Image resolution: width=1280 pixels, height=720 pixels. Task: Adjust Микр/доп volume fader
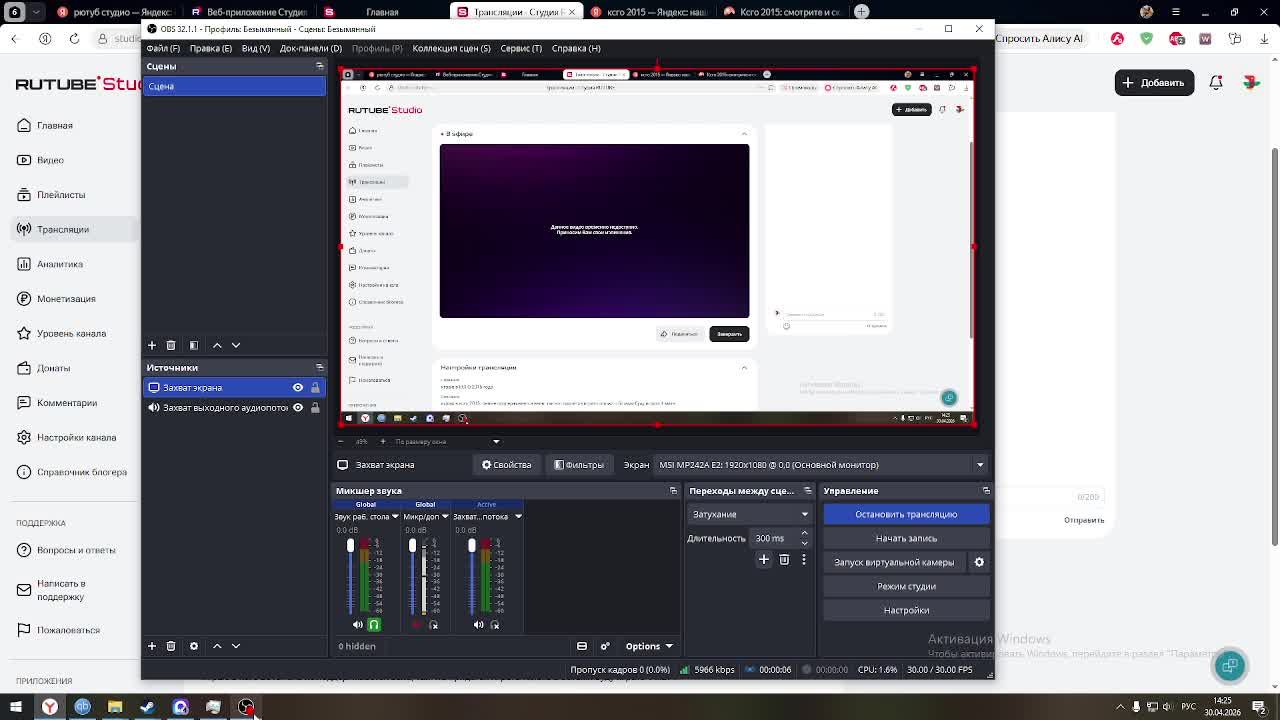(x=412, y=546)
